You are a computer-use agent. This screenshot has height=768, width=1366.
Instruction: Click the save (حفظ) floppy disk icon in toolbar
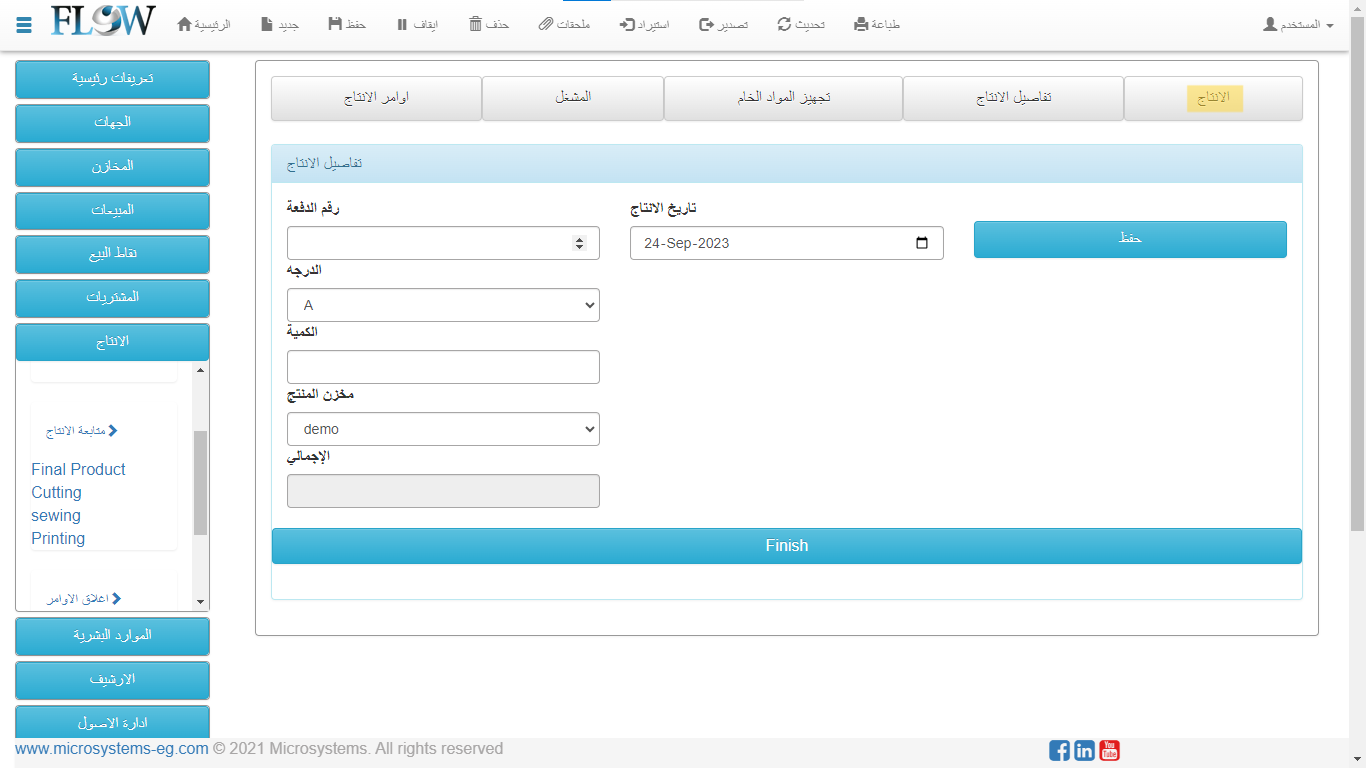pyautogui.click(x=335, y=24)
